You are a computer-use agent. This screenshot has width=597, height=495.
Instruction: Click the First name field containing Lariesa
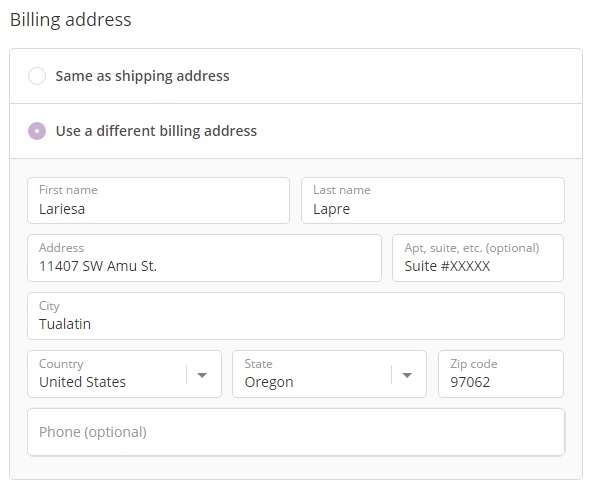pyautogui.click(x=158, y=200)
